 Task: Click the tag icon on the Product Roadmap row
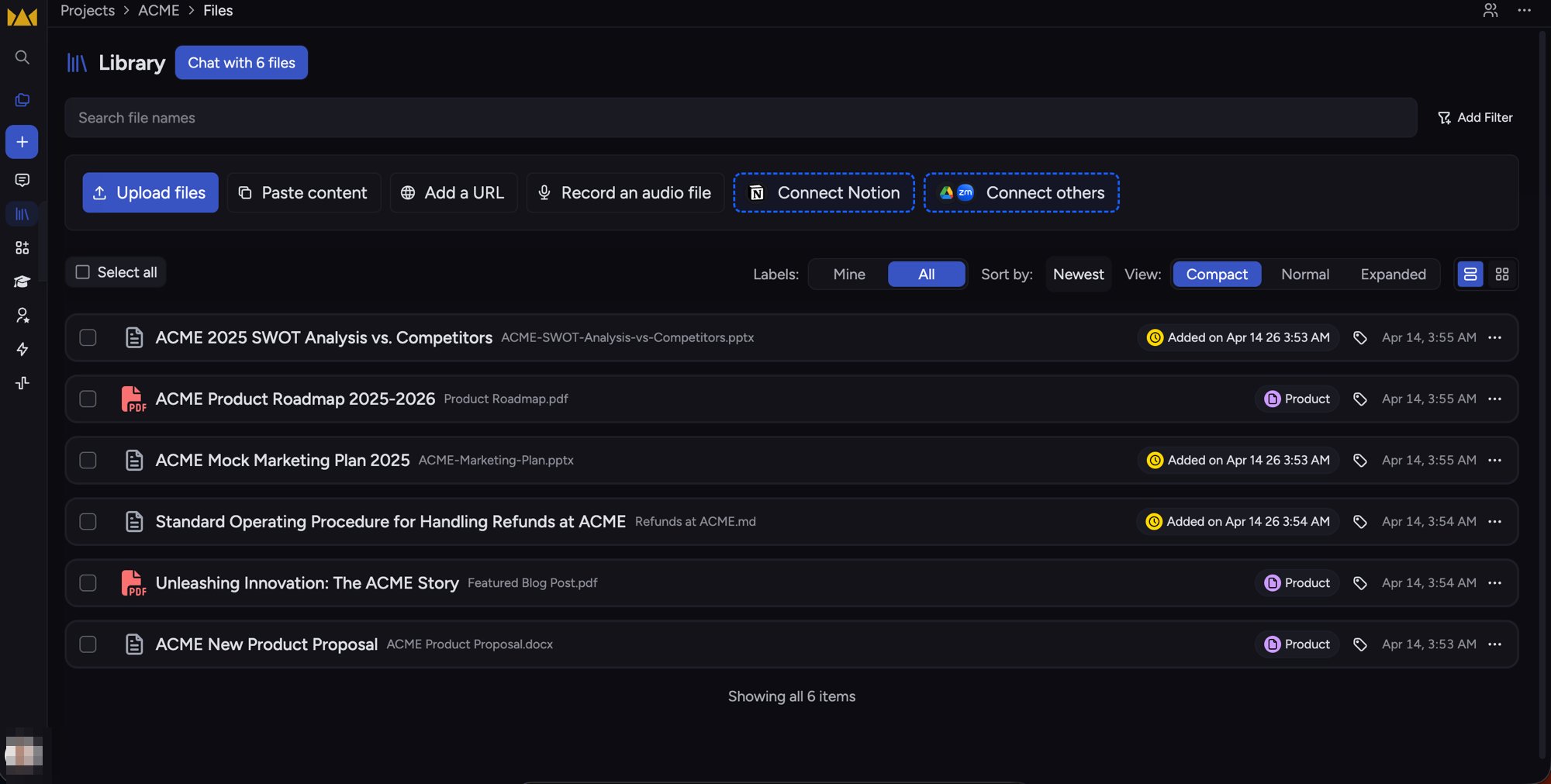(x=1360, y=399)
